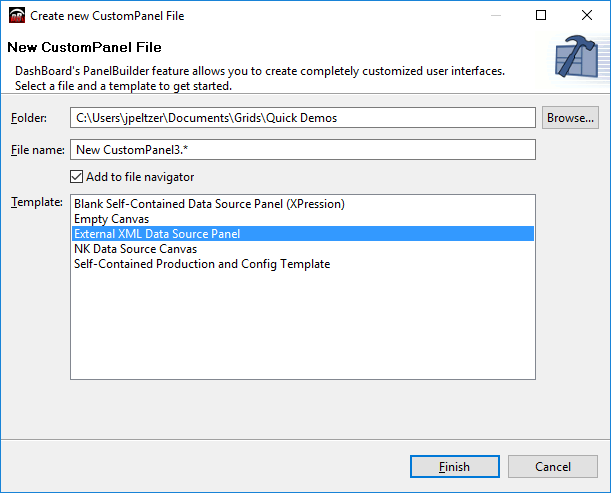
Task: Select the Empty Canvas template
Action: 111,219
